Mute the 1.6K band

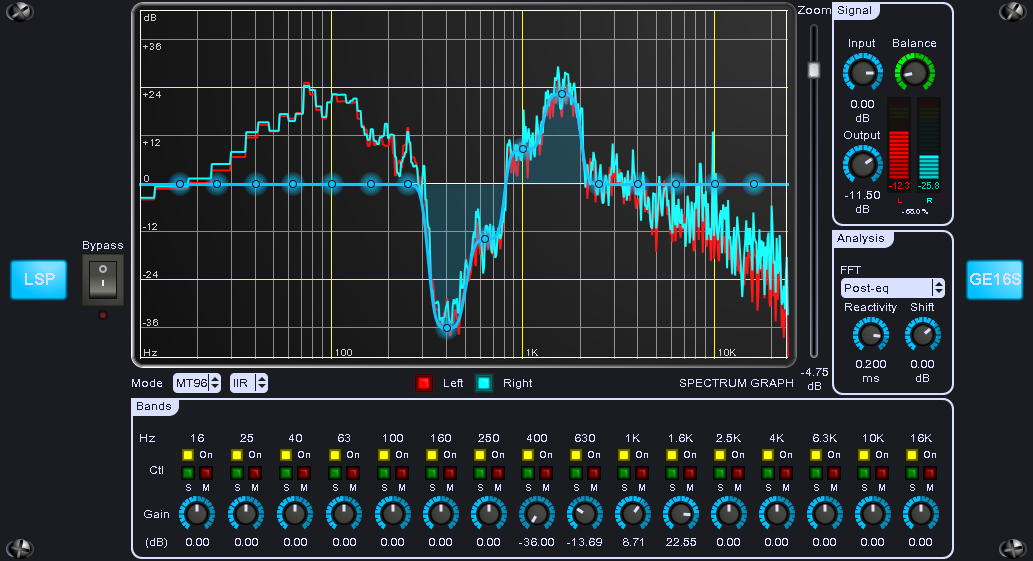pos(690,473)
